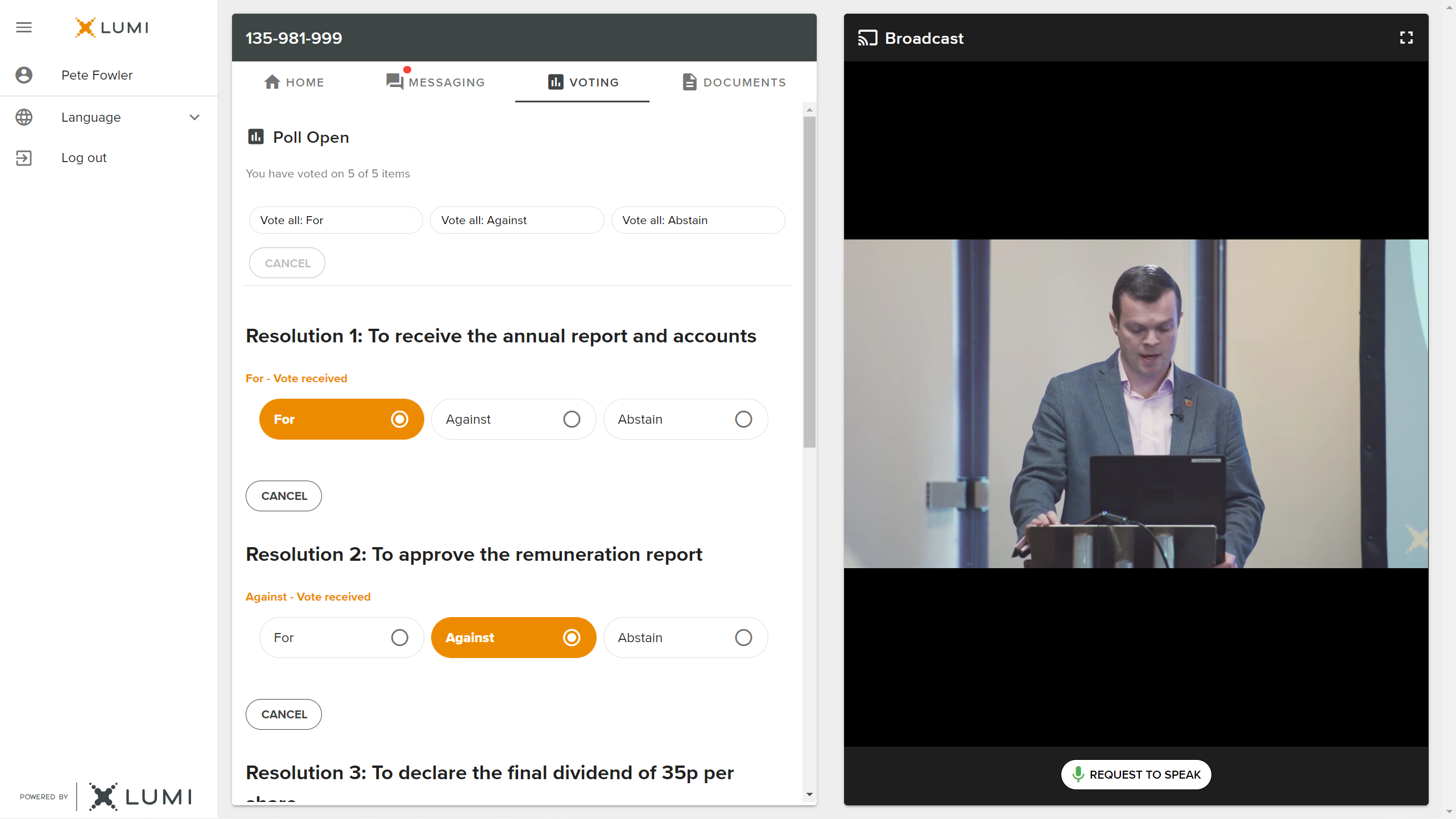Image resolution: width=1456 pixels, height=819 pixels.
Task: Click the Language globe icon
Action: point(24,117)
